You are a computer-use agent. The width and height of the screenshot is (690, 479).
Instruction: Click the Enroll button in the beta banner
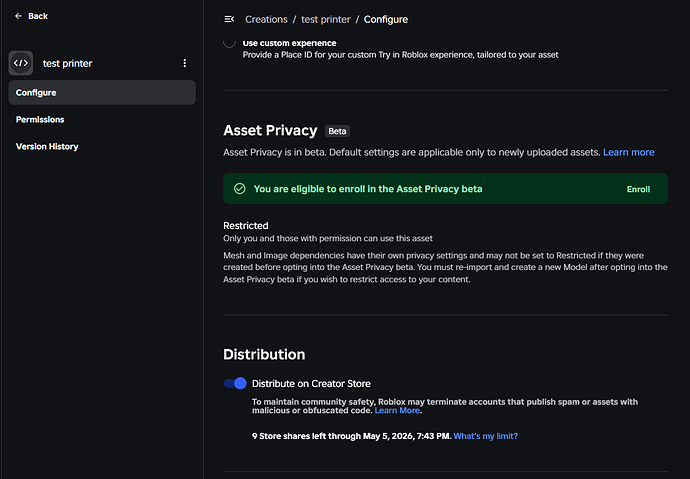(x=638, y=189)
